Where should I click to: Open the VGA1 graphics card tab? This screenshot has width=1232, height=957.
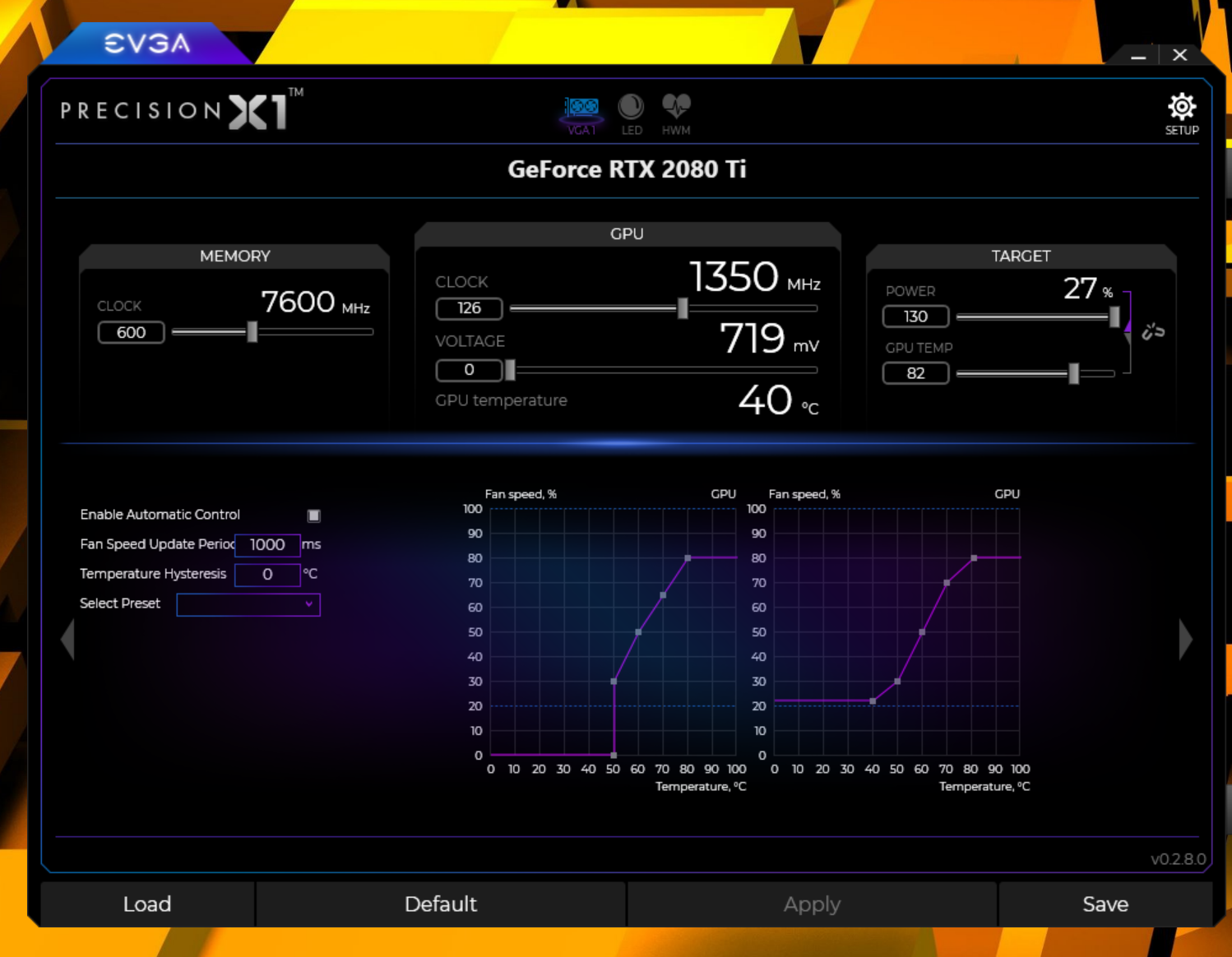coord(581,115)
